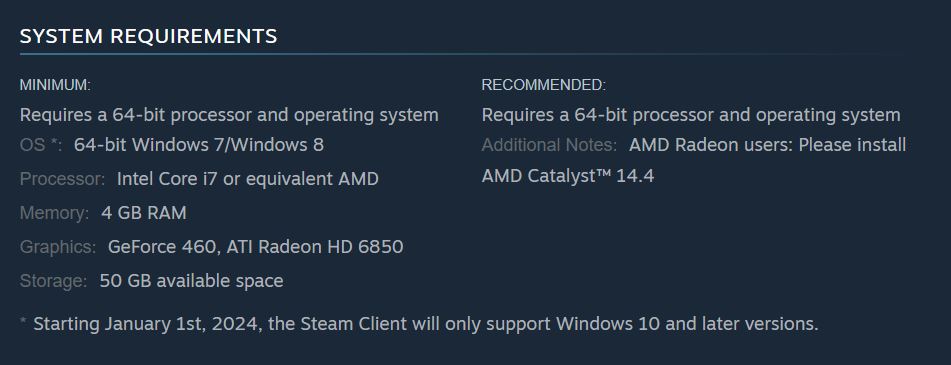Click Intel Core i7 or equivalent AMD

click(247, 179)
